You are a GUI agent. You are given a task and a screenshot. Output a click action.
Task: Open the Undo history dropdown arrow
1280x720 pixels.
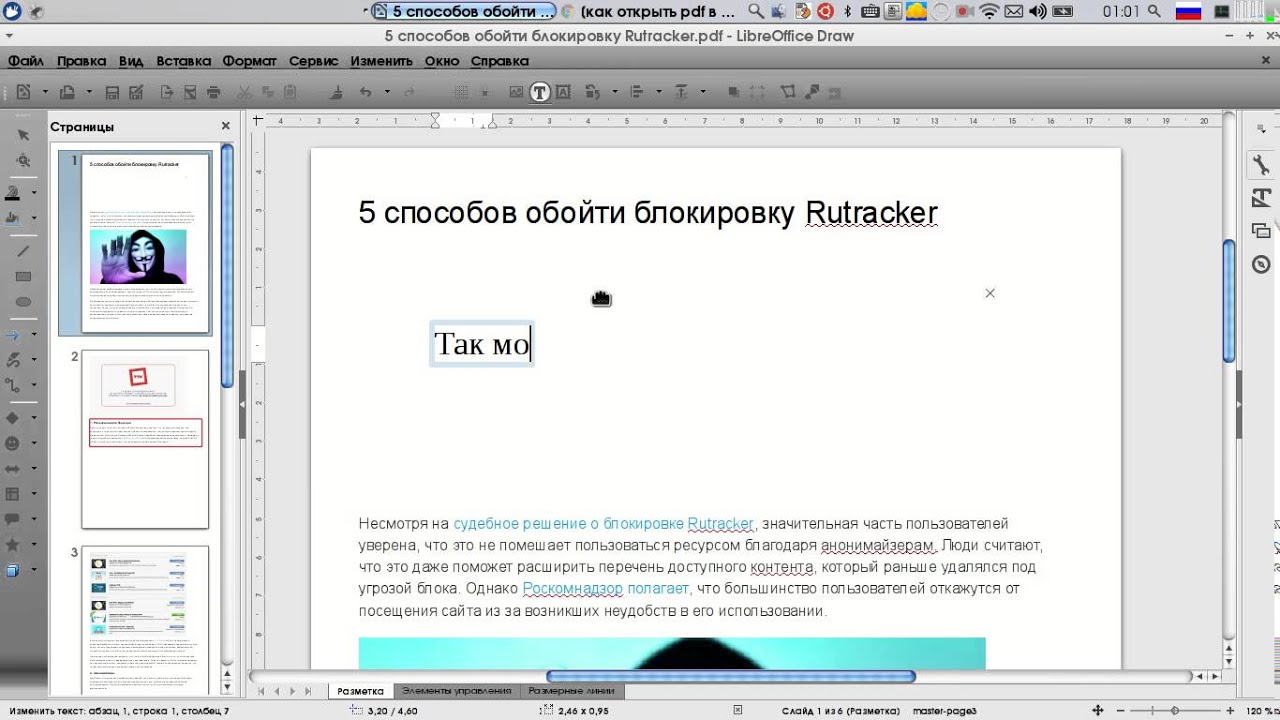click(x=386, y=92)
